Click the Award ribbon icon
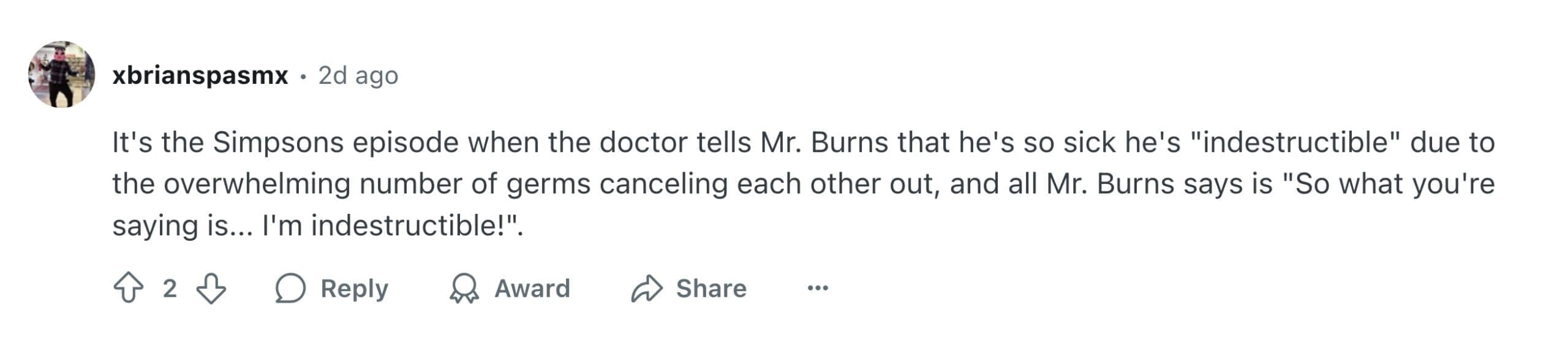The height and width of the screenshot is (345, 1568). [464, 288]
